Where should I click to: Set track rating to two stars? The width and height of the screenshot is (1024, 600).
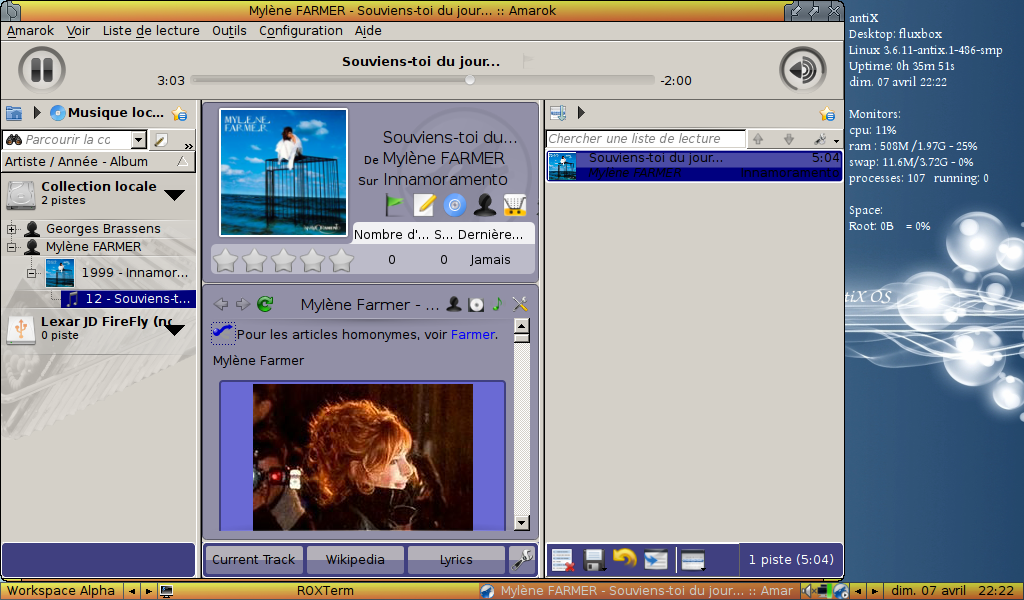pyautogui.click(x=254, y=260)
